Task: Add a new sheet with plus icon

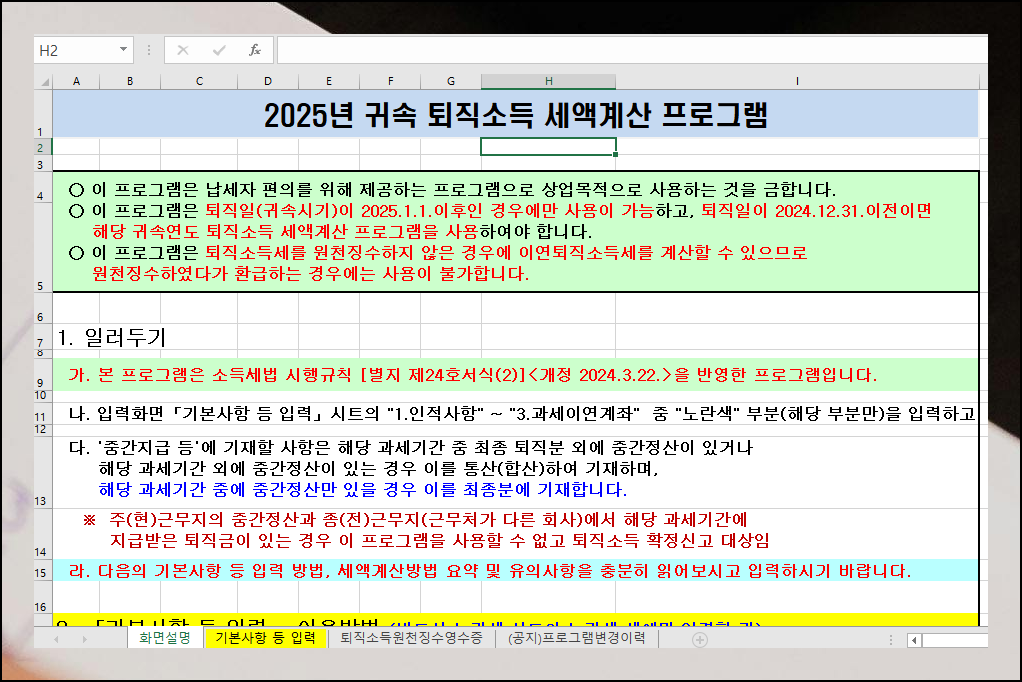Action: 700,640
